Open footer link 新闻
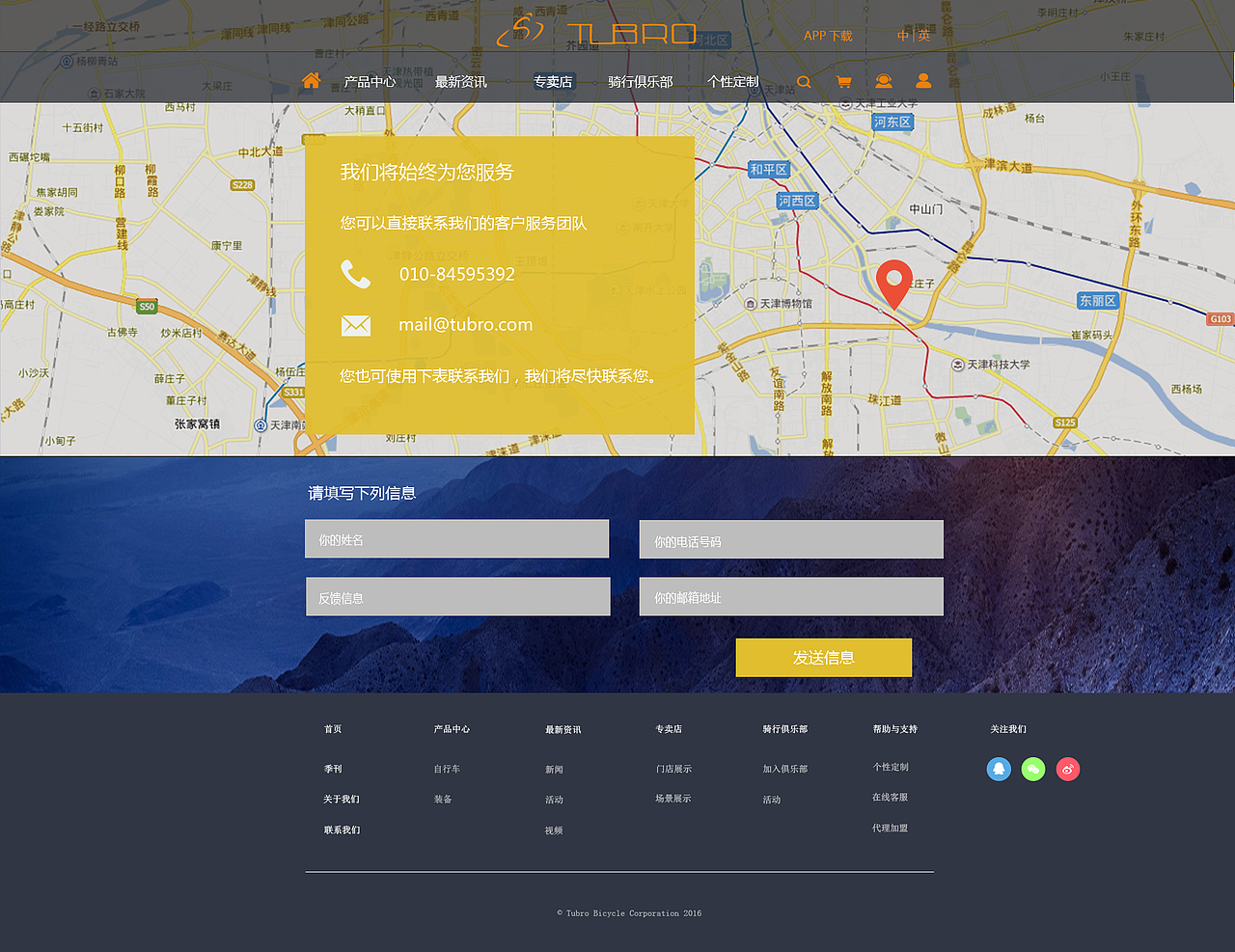Image resolution: width=1235 pixels, height=952 pixels. (554, 770)
